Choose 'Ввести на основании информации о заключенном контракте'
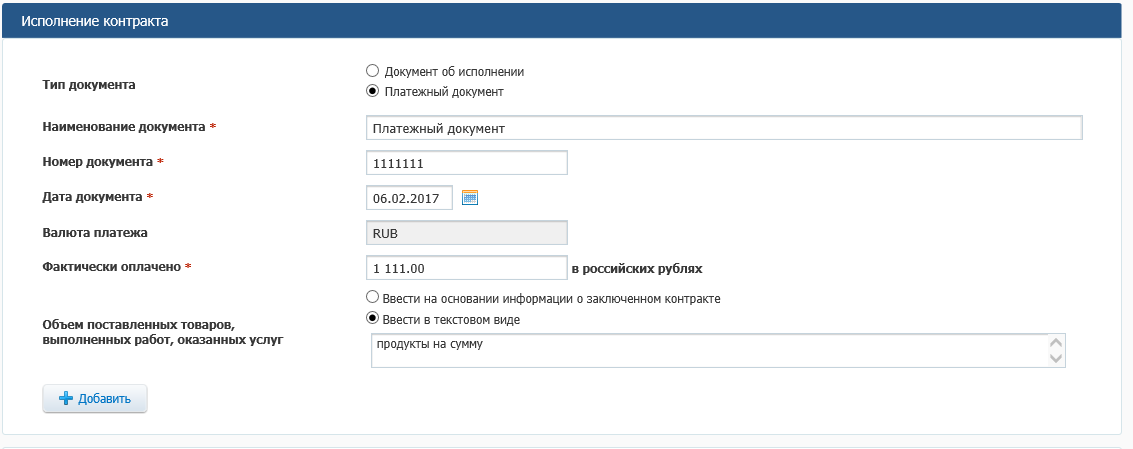This screenshot has height=449, width=1133. click(x=373, y=298)
